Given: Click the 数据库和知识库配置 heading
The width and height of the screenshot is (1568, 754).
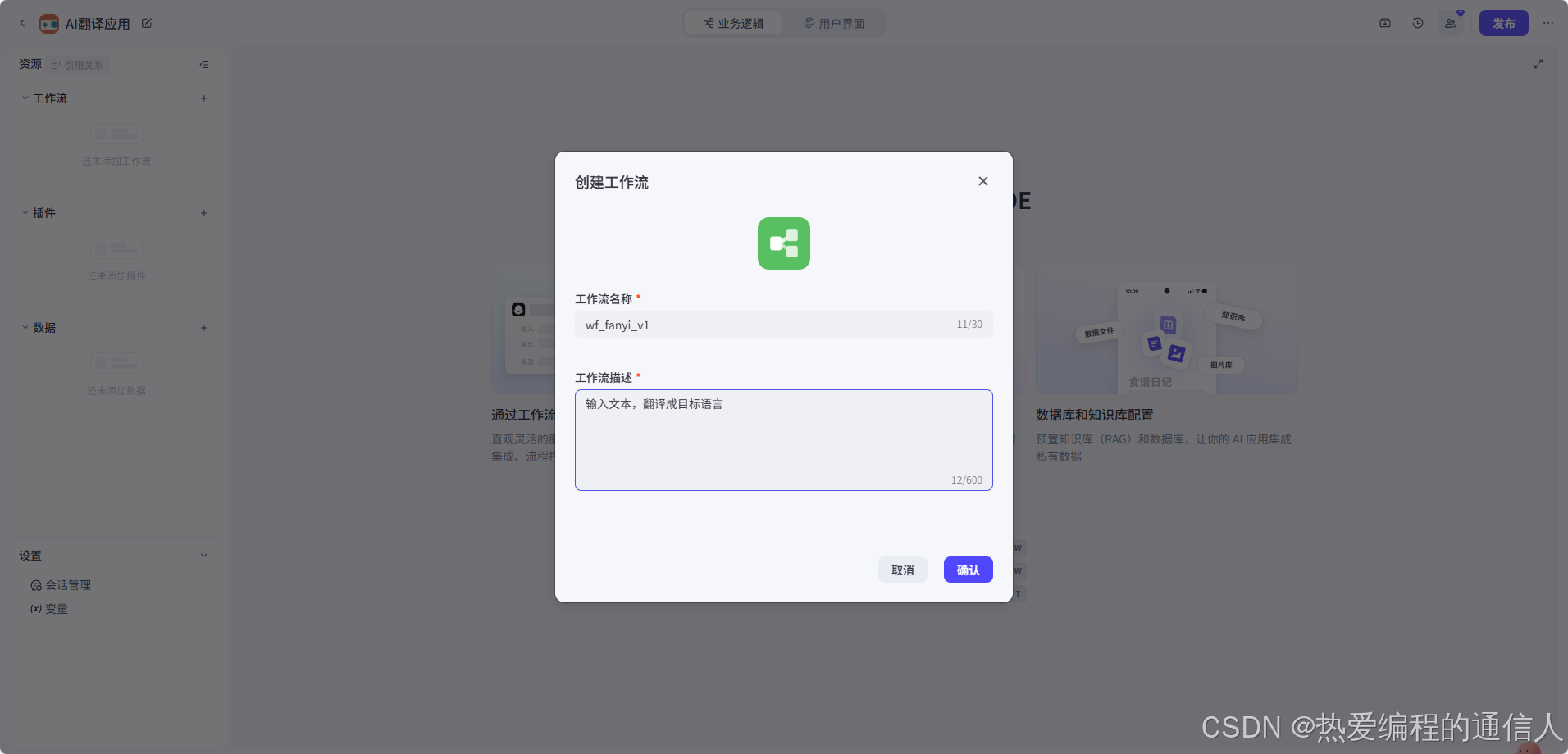Looking at the screenshot, I should pyautogui.click(x=1094, y=416).
